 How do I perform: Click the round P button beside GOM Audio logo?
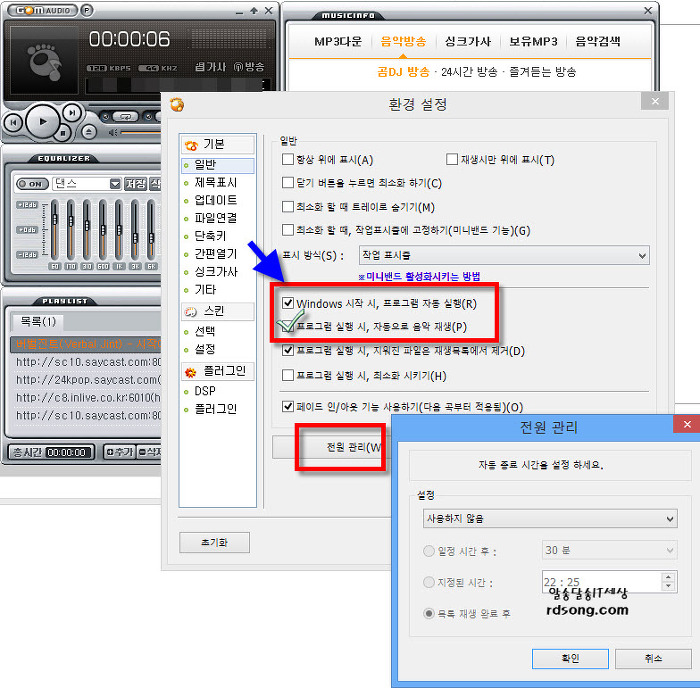[86, 10]
